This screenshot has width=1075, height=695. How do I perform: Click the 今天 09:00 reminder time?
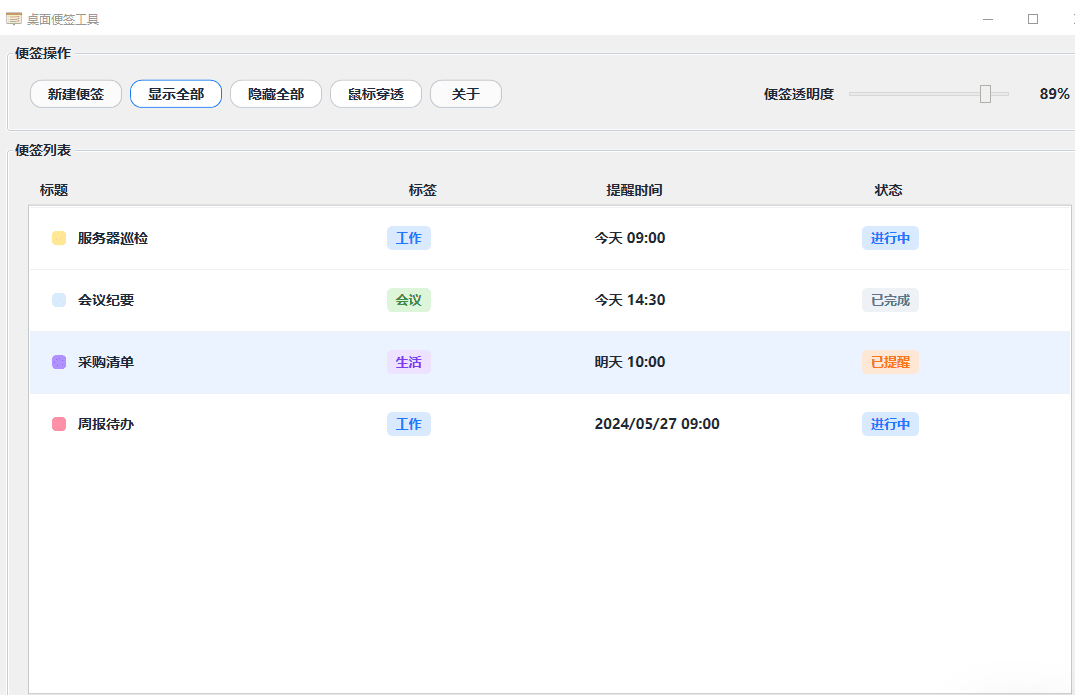629,238
